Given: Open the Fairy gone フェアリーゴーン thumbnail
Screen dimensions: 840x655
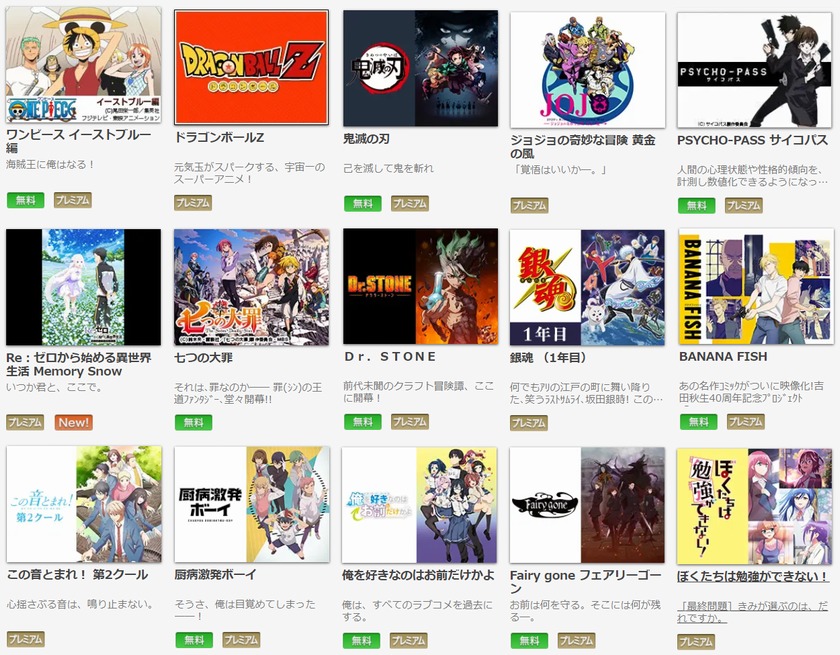Looking at the screenshot, I should pyautogui.click(x=587, y=505).
